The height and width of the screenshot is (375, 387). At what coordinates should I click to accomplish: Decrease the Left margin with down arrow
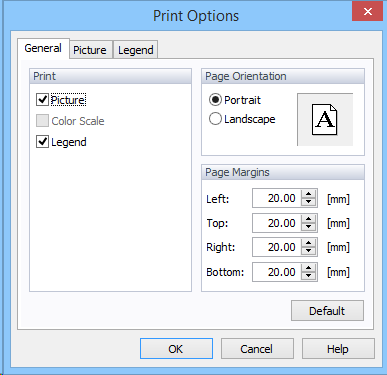(308, 202)
